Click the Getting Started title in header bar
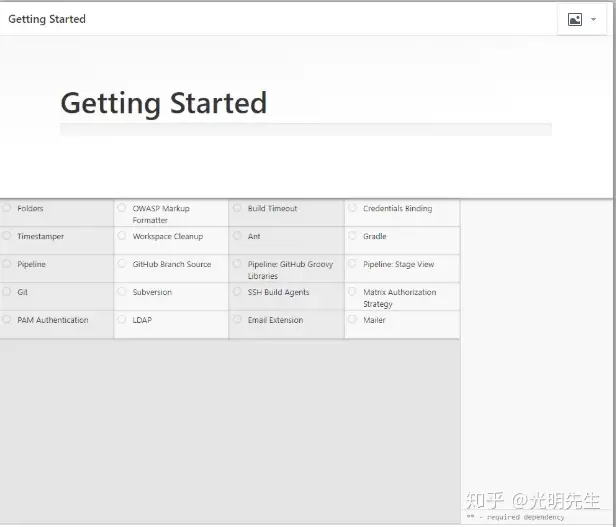The width and height of the screenshot is (616, 527). (47, 19)
